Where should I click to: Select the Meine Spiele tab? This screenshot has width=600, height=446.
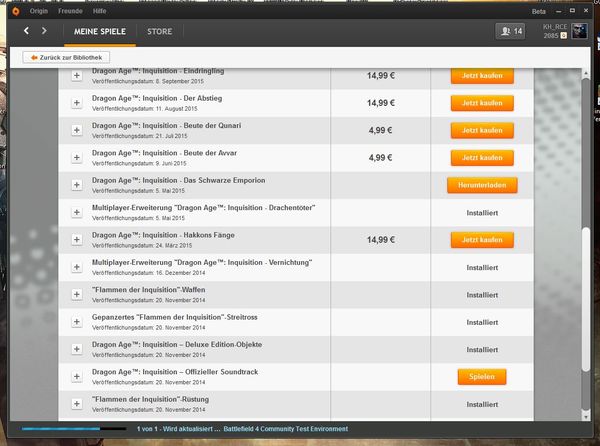click(99, 32)
